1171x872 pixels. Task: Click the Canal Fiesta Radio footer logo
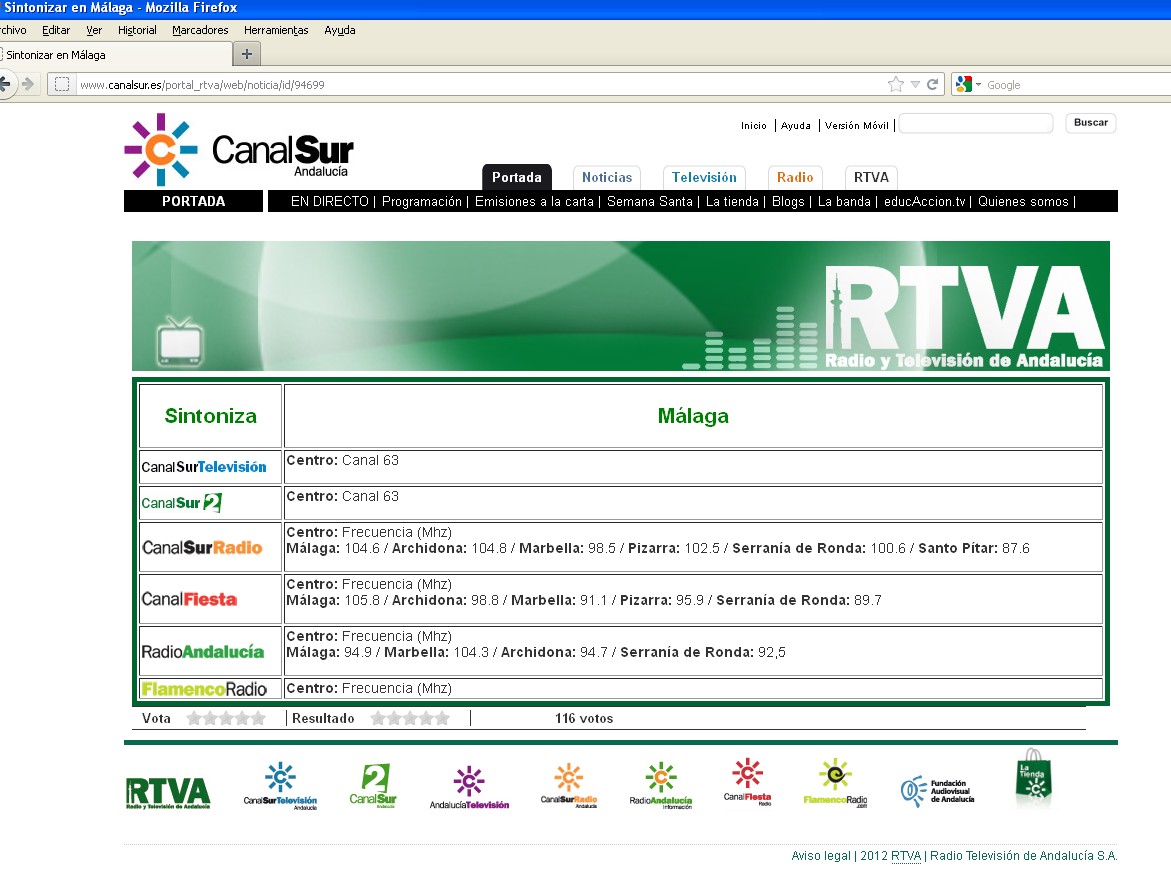click(x=747, y=783)
